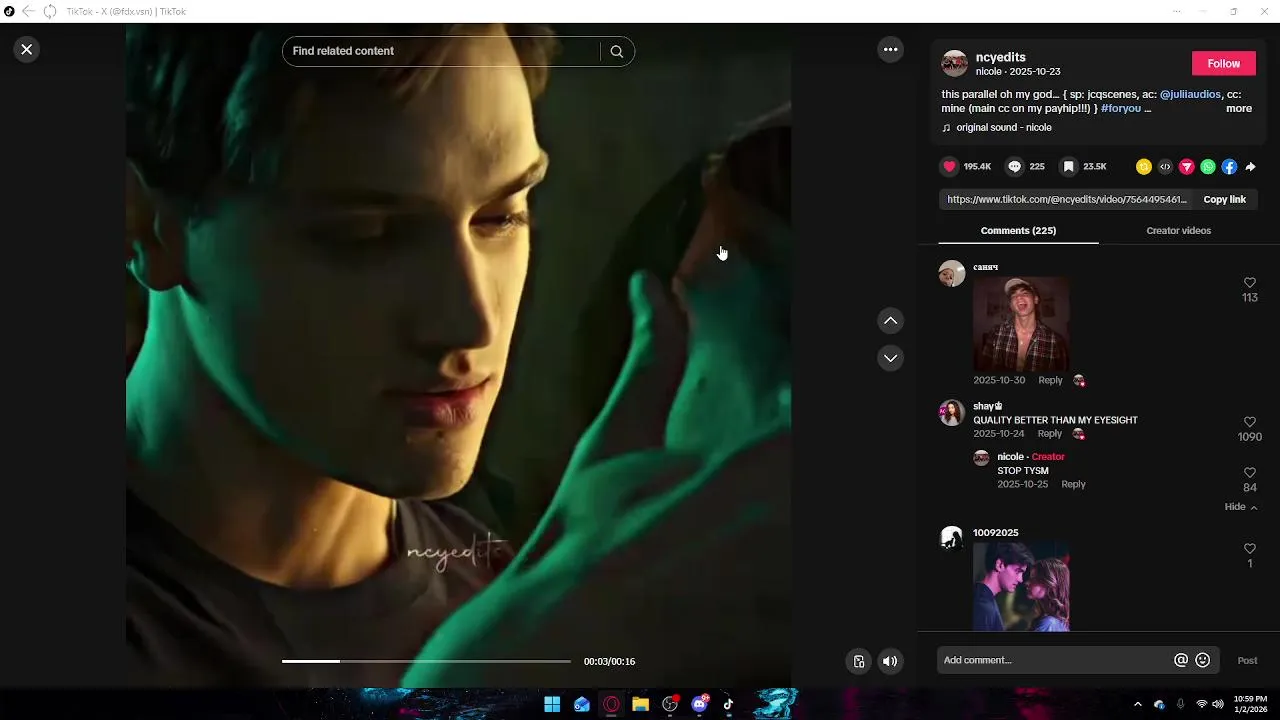
Task: Click the Post comment button
Action: tap(1247, 660)
